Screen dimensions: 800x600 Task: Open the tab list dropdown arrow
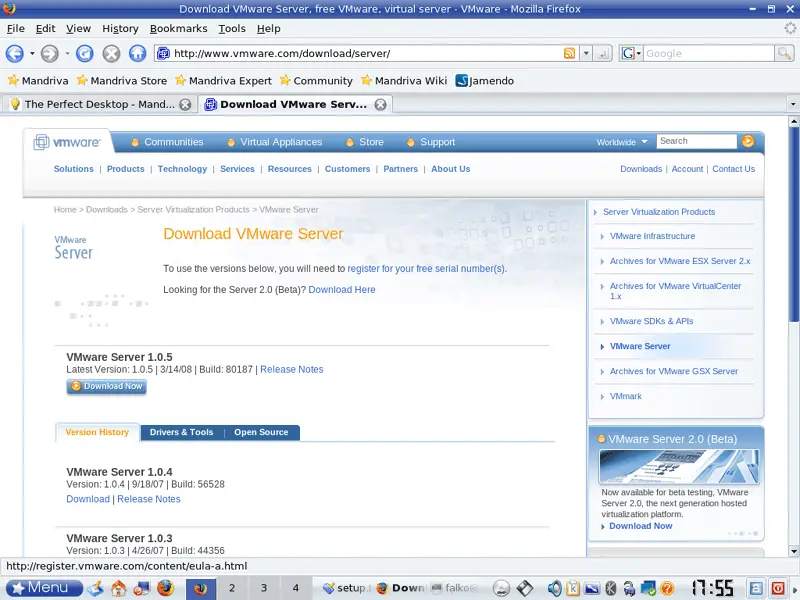(x=793, y=104)
